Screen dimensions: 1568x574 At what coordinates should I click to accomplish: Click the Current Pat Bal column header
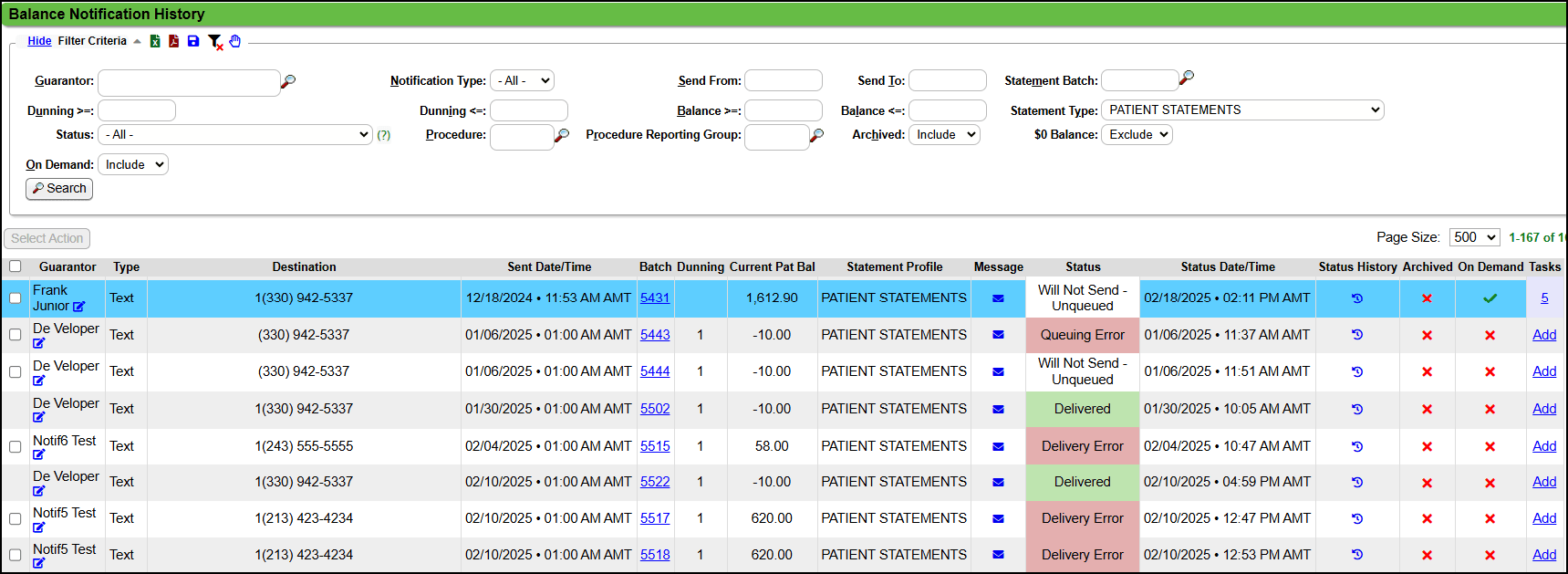tap(772, 267)
